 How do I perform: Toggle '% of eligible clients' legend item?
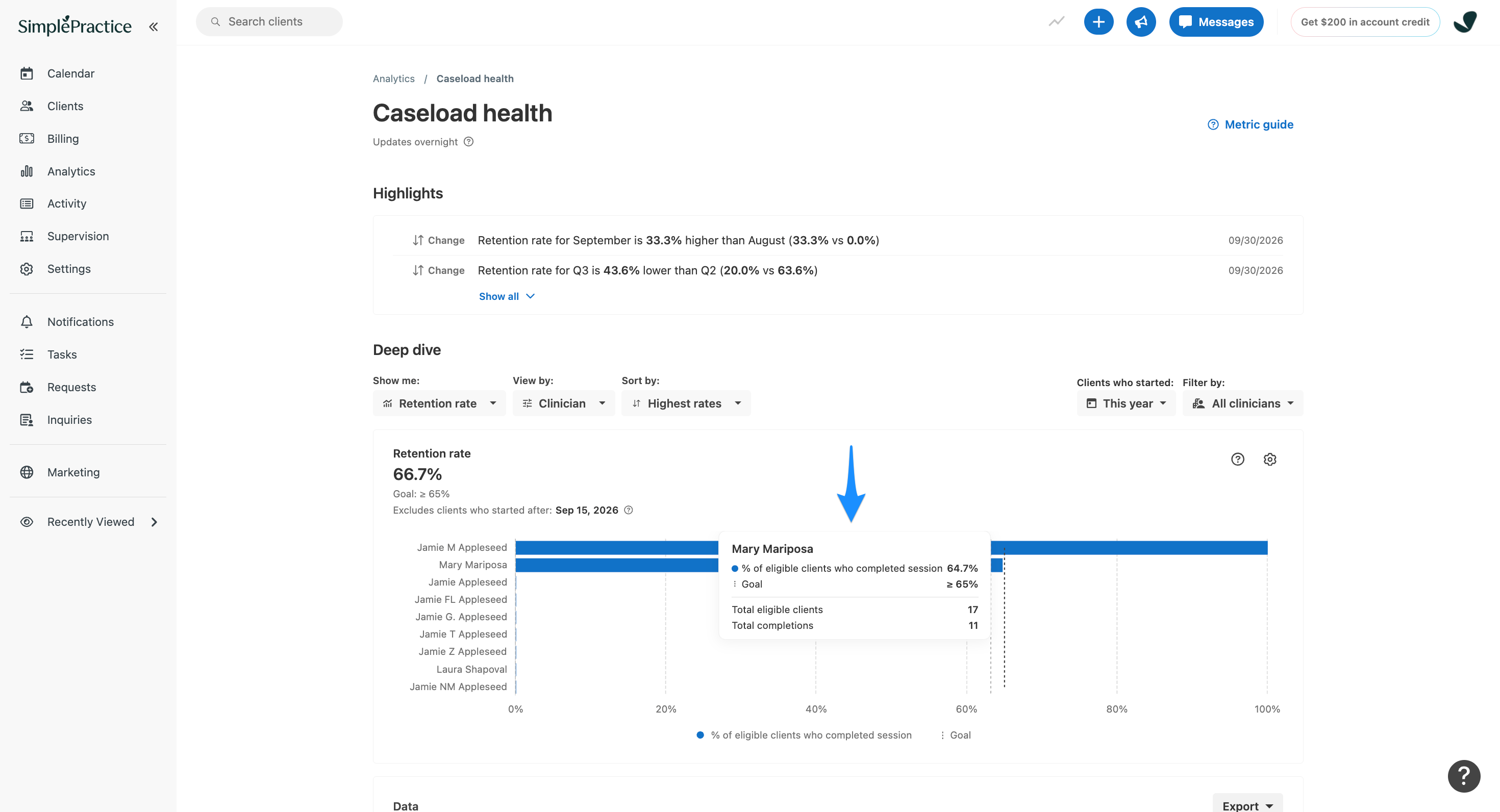[804, 735]
